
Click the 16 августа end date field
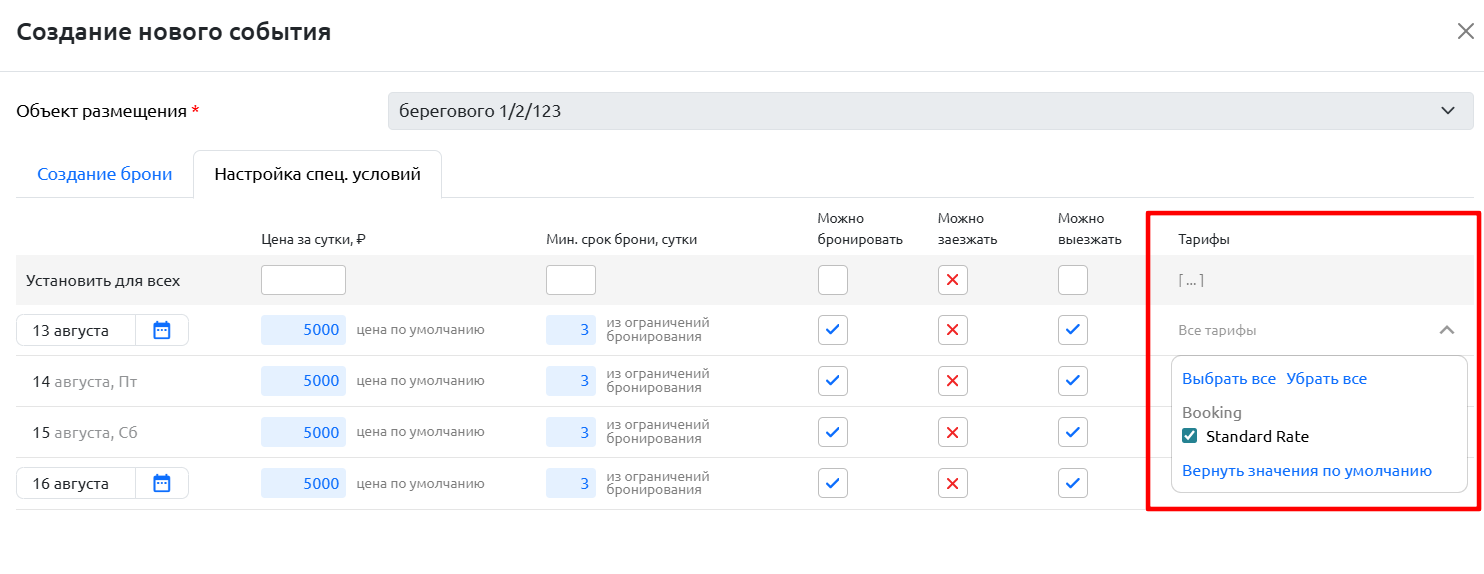pos(76,483)
